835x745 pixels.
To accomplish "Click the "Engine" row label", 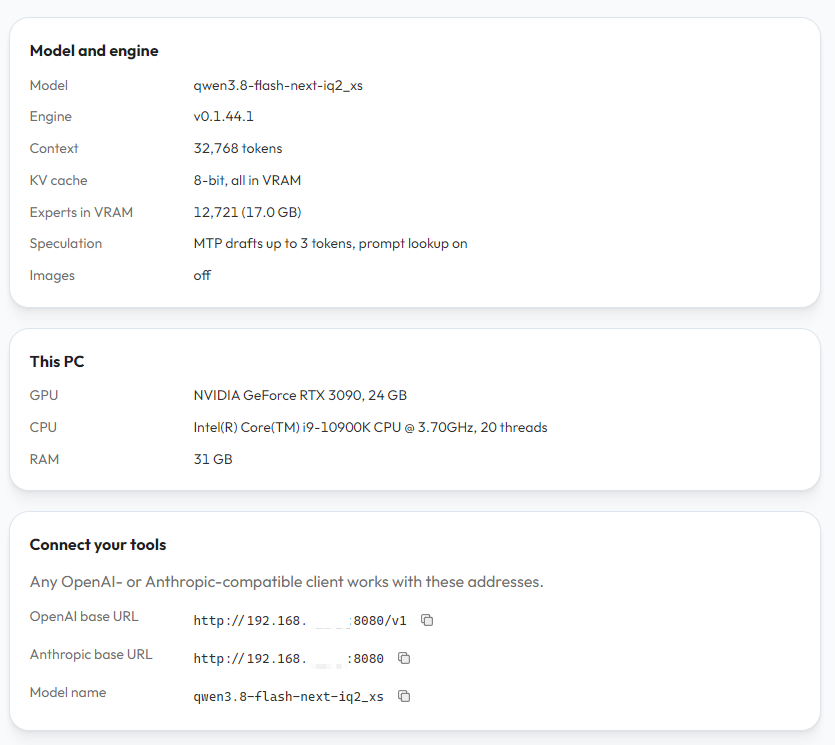I will [x=51, y=117].
